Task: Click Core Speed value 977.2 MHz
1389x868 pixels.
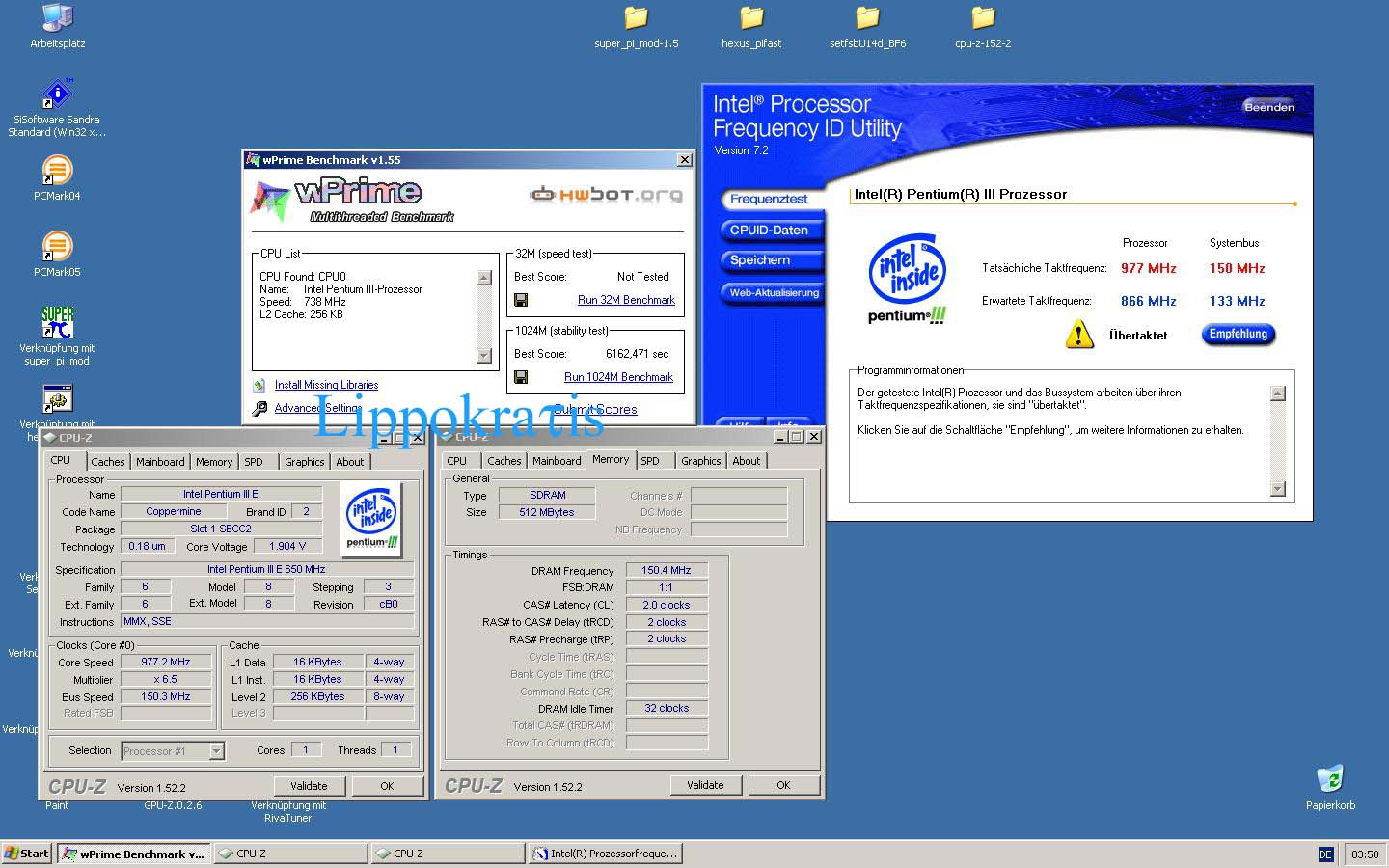Action: tap(166, 663)
